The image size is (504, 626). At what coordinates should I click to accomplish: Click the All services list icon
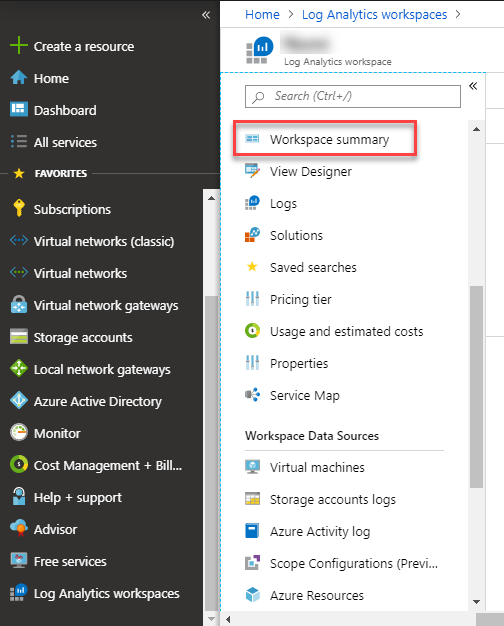[x=18, y=141]
